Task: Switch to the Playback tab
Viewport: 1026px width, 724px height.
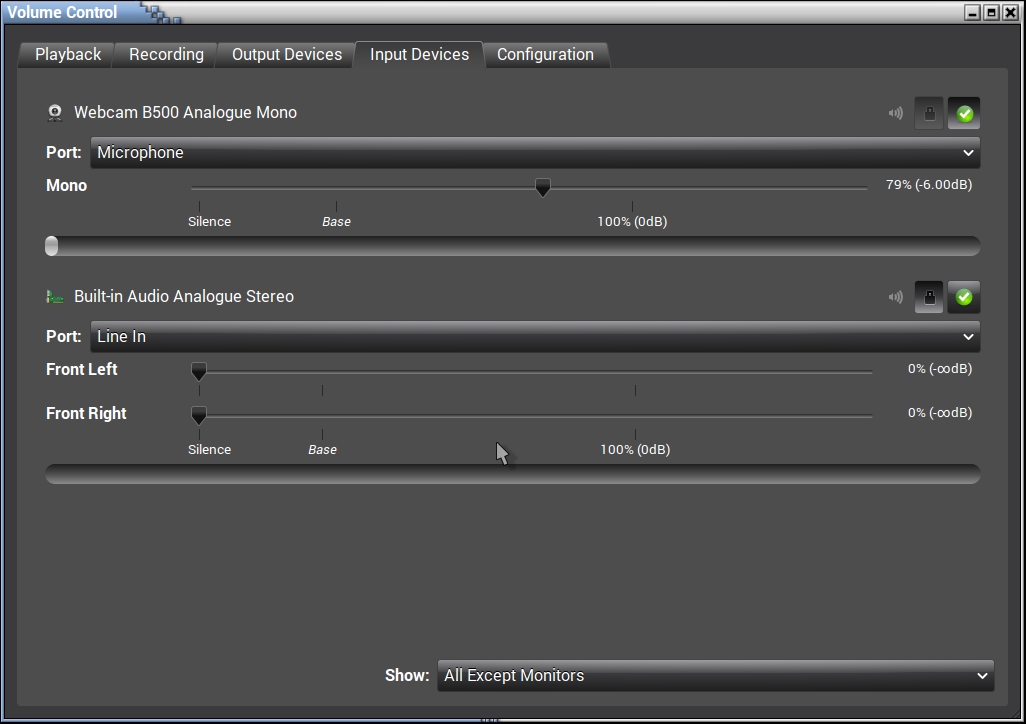Action: point(68,55)
